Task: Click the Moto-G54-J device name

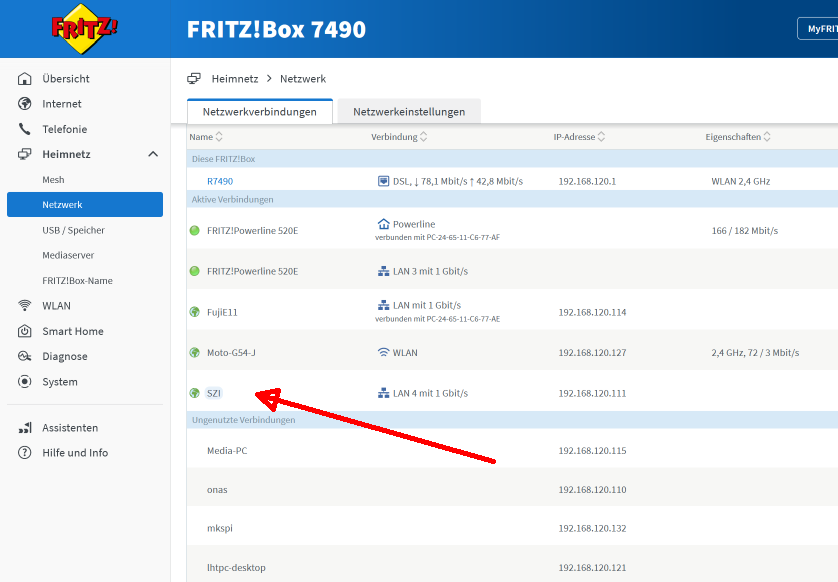Action: click(x=231, y=353)
